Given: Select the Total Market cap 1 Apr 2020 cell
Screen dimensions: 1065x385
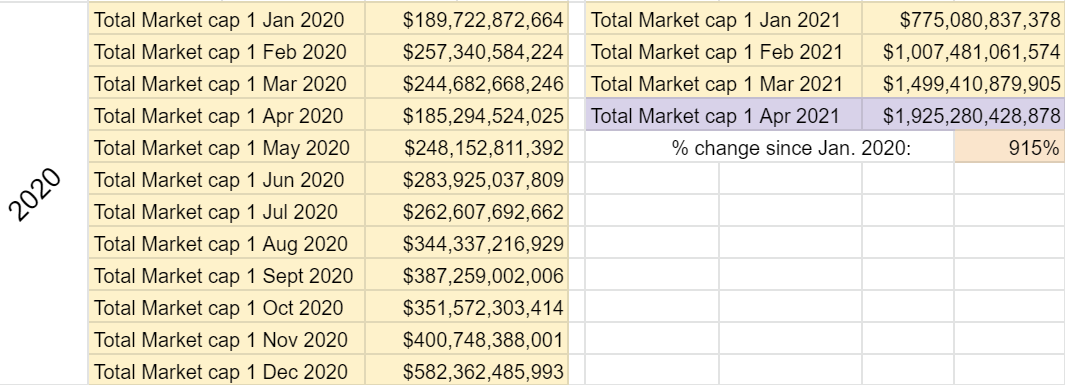Looking at the screenshot, I should (227, 115).
